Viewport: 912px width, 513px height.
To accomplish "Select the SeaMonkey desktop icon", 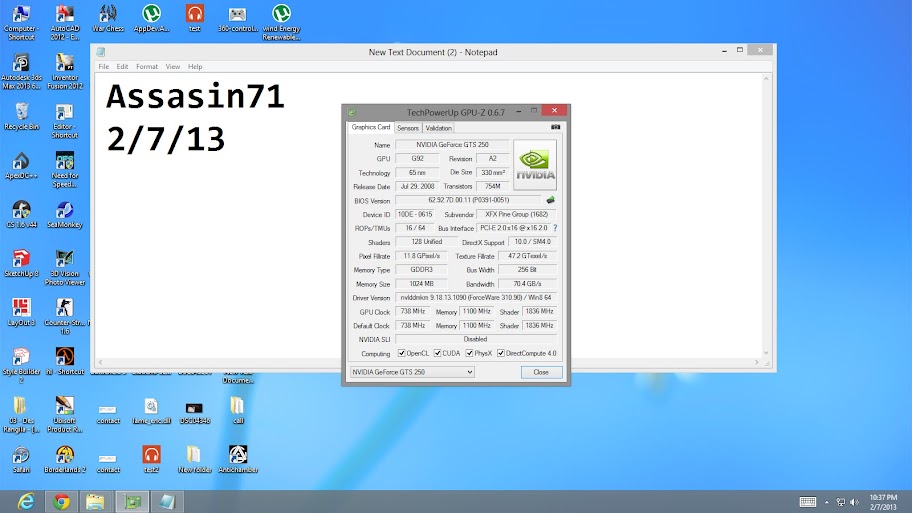I will click(65, 215).
